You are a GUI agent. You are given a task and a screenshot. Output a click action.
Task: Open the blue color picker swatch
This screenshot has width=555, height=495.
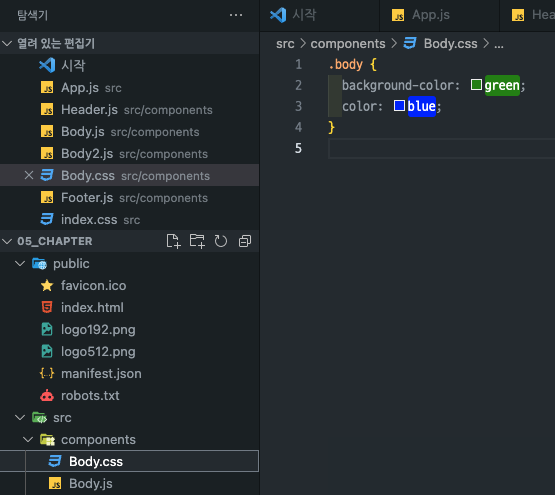tap(399, 106)
